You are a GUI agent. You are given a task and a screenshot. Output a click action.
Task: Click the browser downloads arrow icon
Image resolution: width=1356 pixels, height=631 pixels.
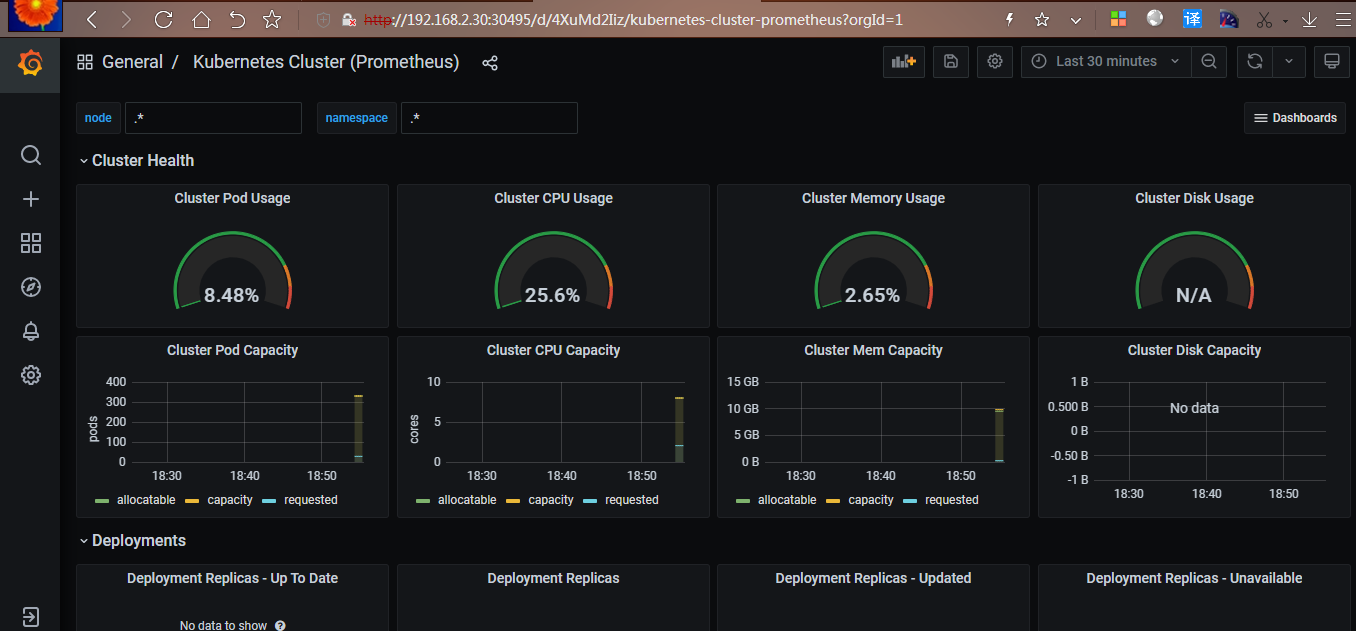(1309, 19)
